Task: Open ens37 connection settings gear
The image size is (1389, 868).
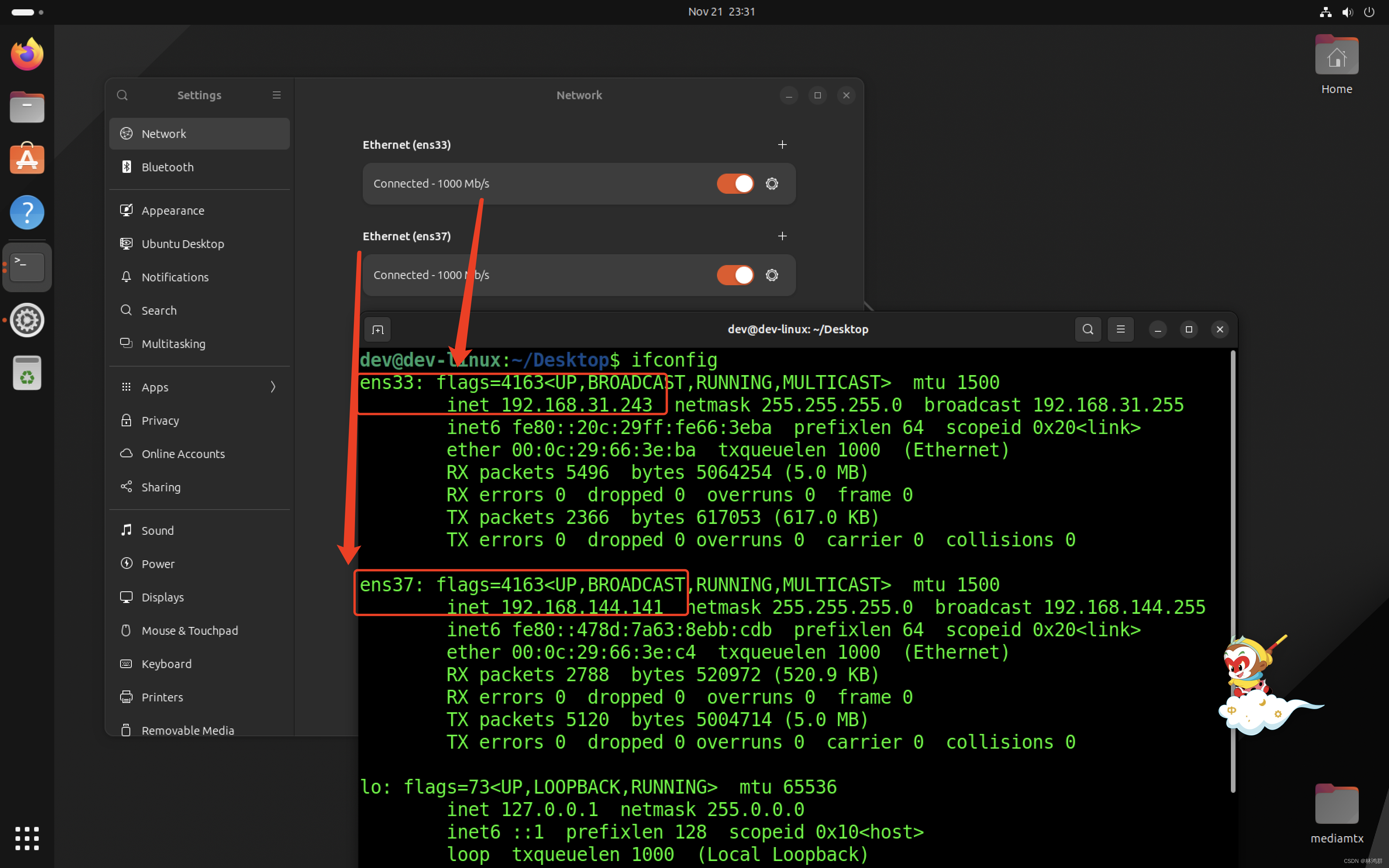Action: click(772, 275)
